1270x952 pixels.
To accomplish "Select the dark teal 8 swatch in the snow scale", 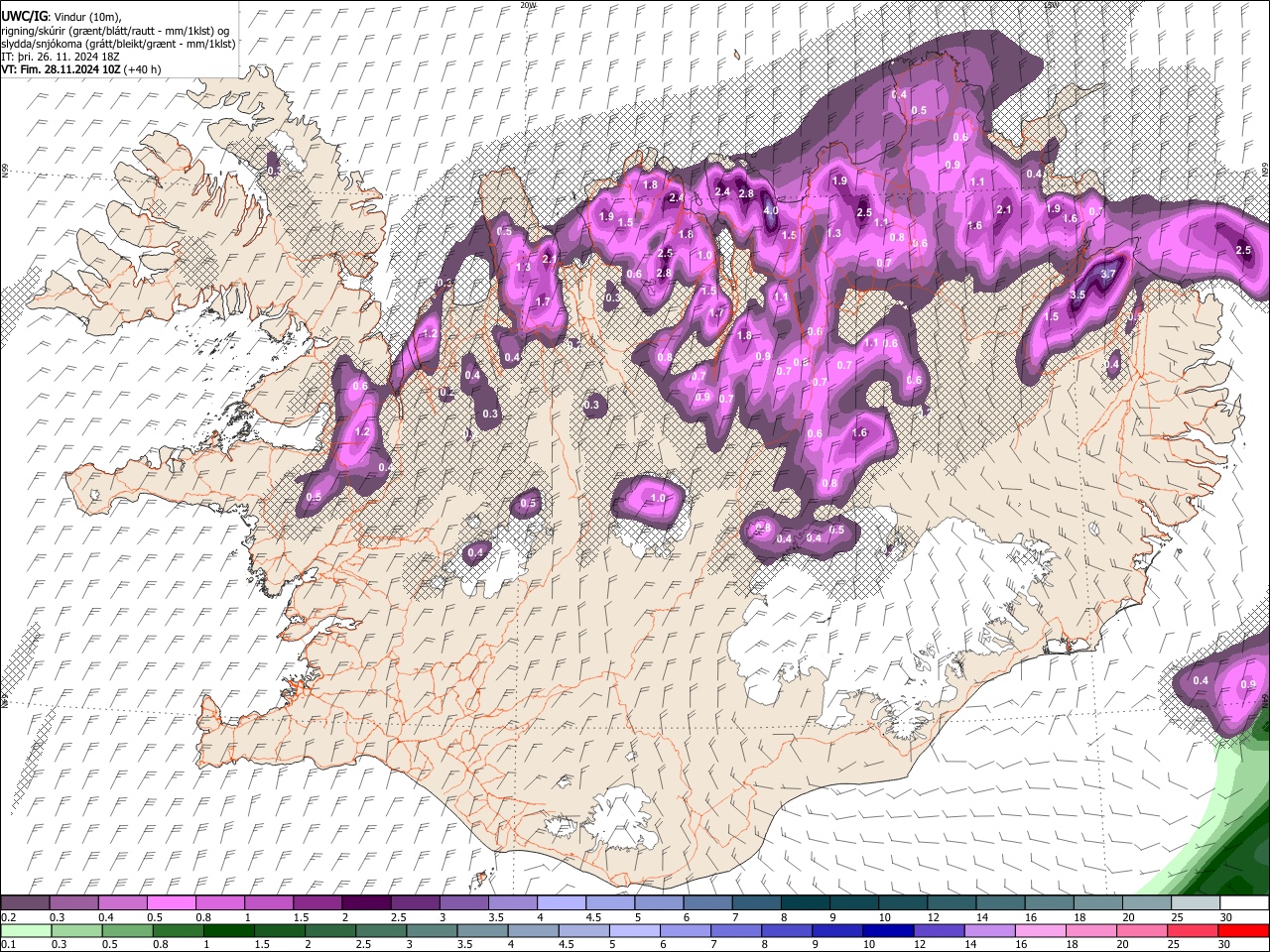I will click(806, 902).
